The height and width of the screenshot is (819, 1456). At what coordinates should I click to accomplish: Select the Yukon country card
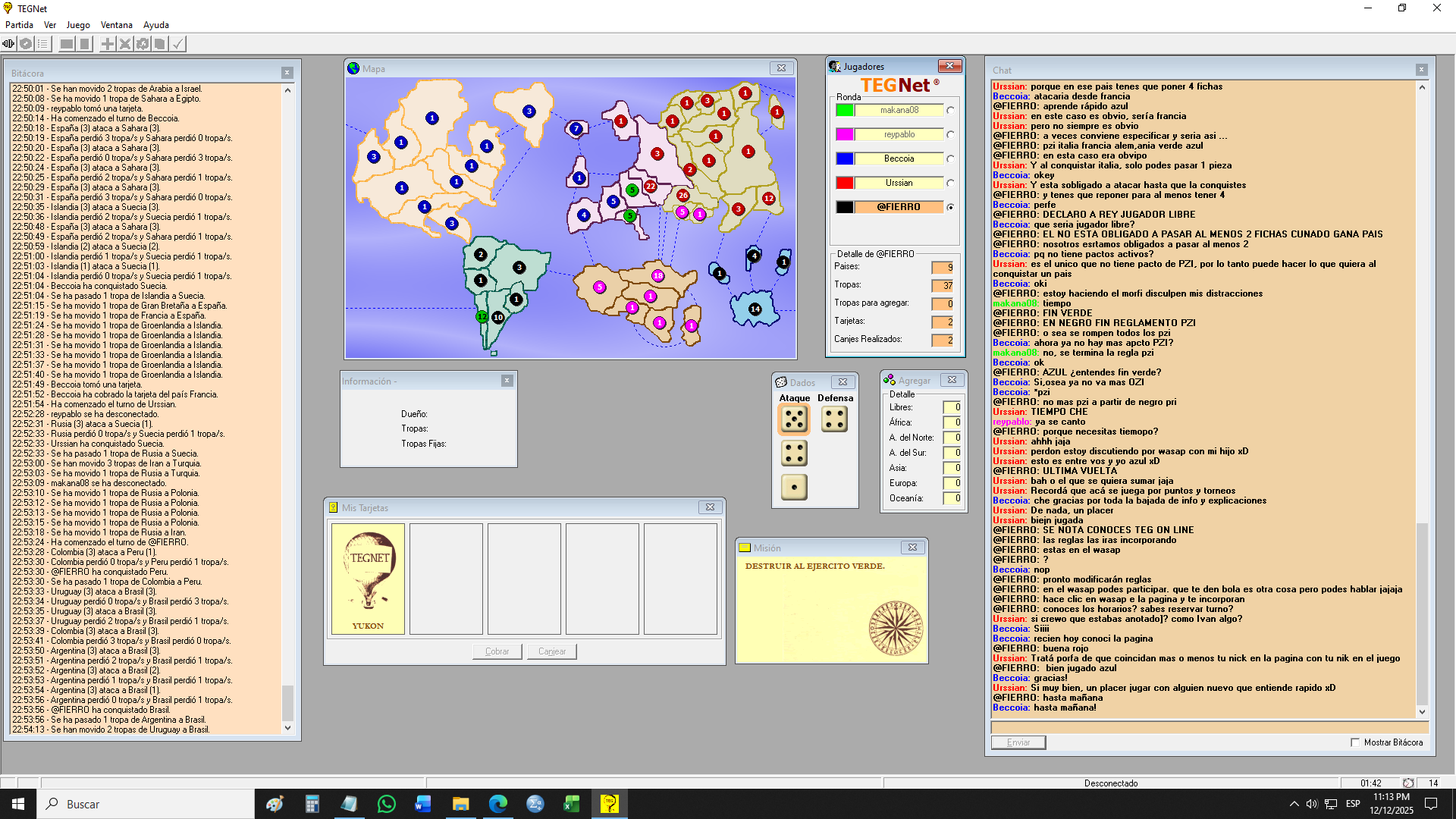point(368,579)
